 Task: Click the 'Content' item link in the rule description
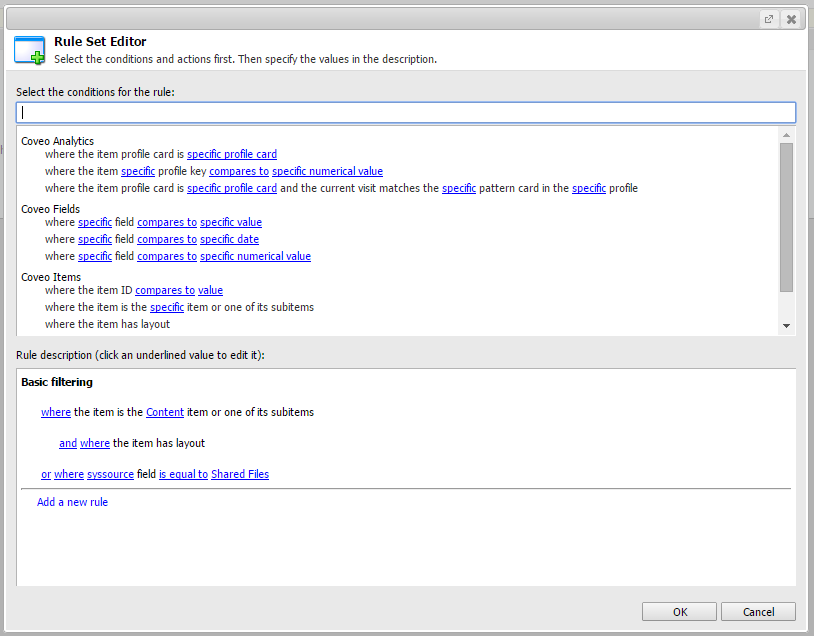(x=164, y=412)
